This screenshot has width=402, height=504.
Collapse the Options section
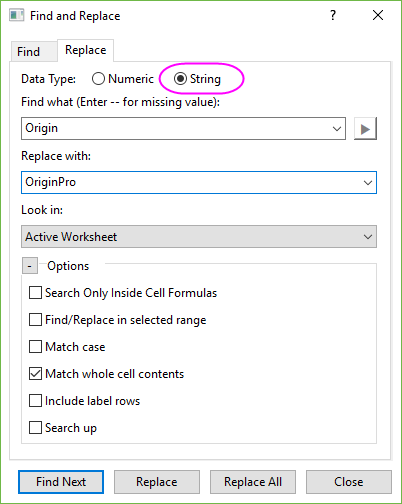click(30, 266)
